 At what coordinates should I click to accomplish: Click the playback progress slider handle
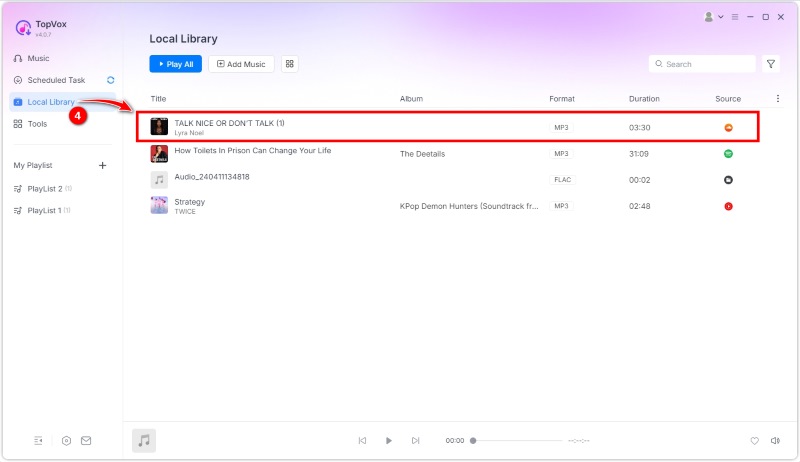(x=473, y=441)
